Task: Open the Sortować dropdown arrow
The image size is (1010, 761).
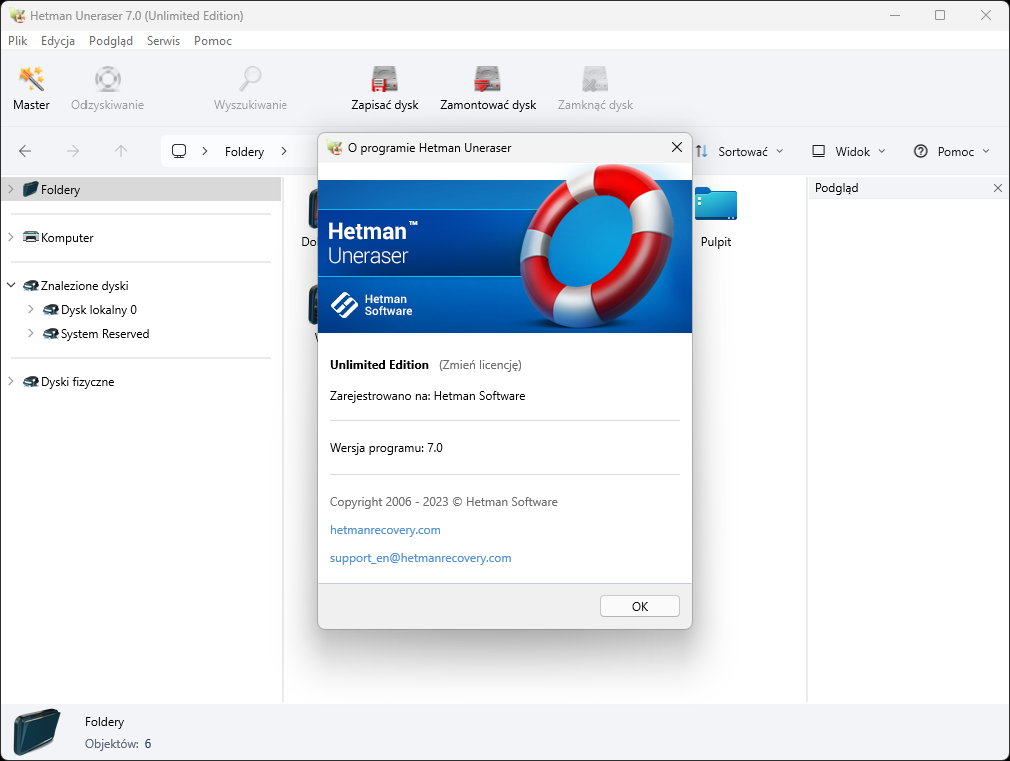Action: click(779, 151)
